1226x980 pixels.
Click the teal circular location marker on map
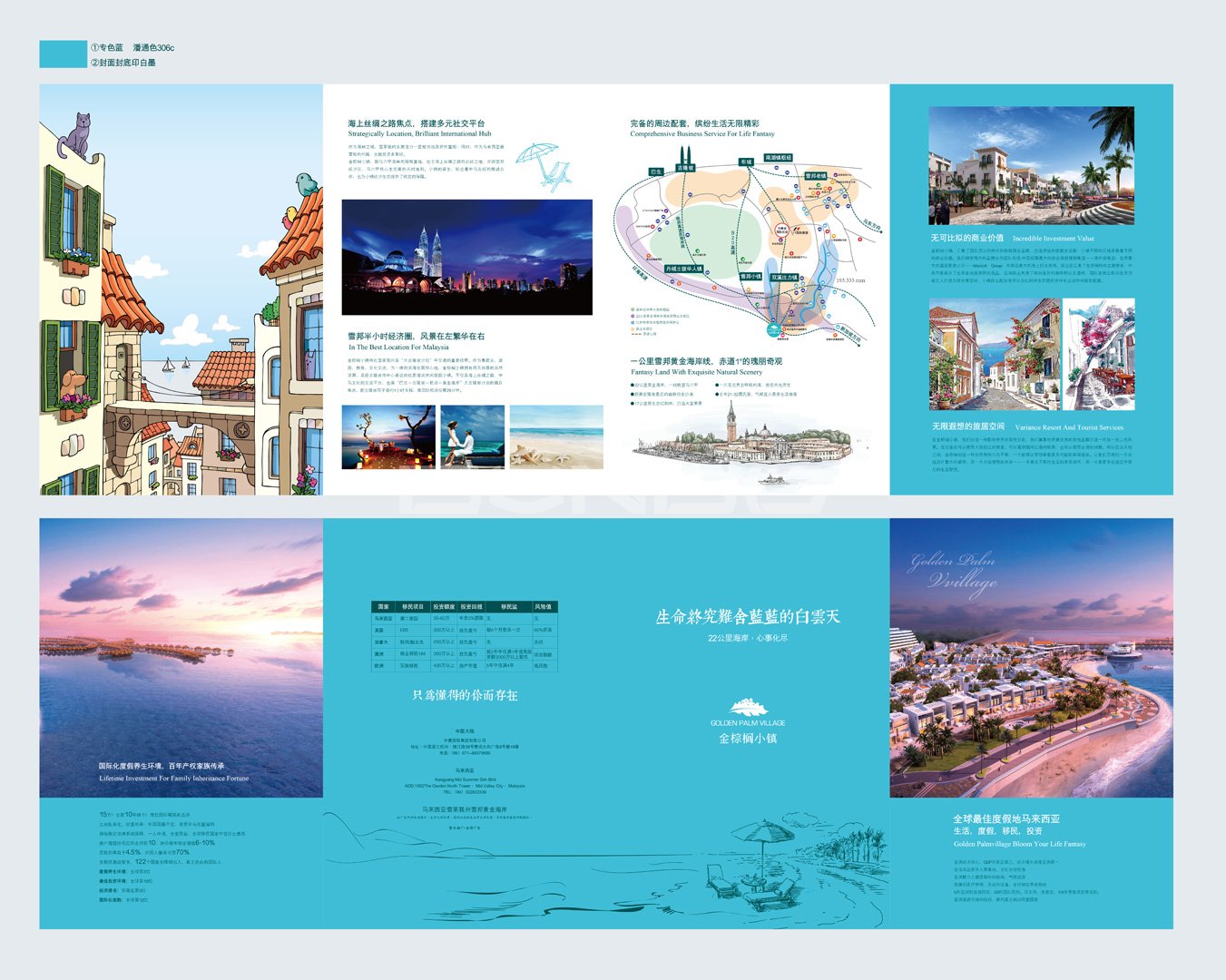(773, 329)
